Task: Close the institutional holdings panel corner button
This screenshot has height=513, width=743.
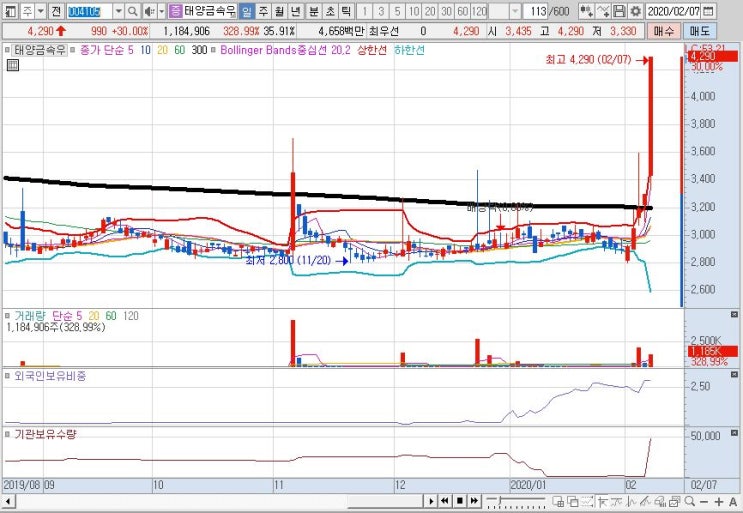Action: [734, 433]
